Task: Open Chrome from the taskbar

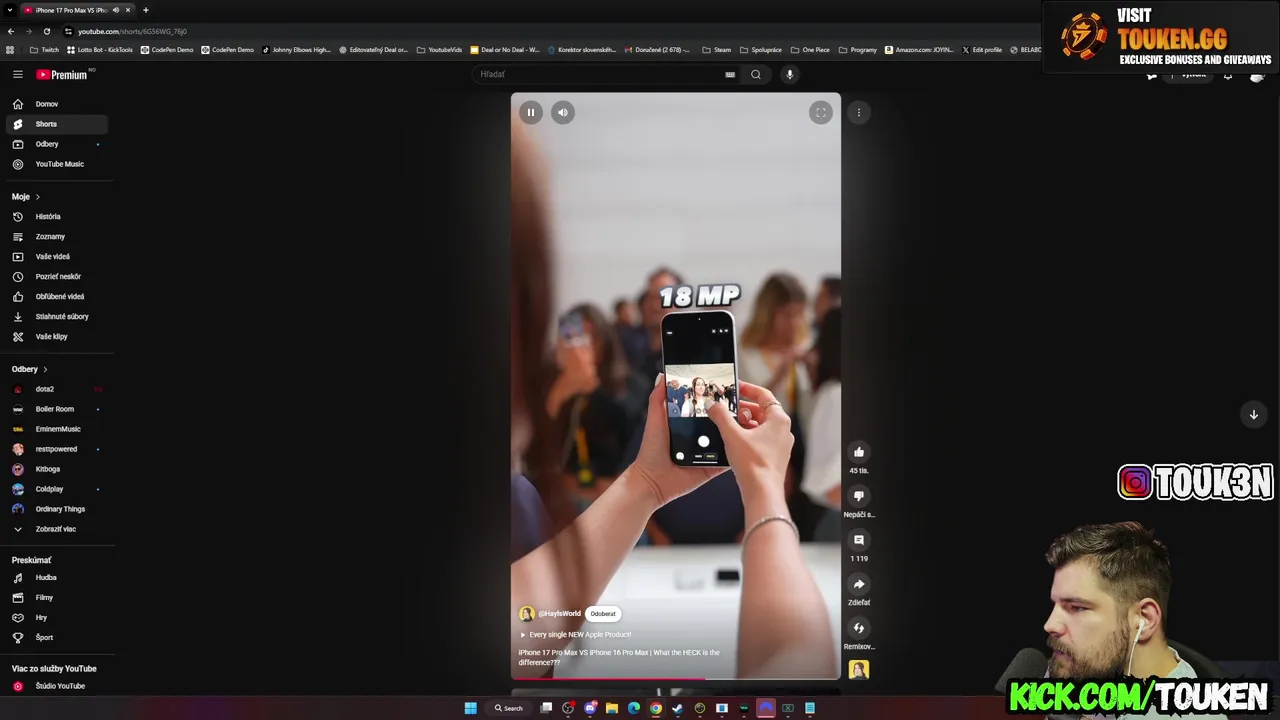Action: coord(656,708)
